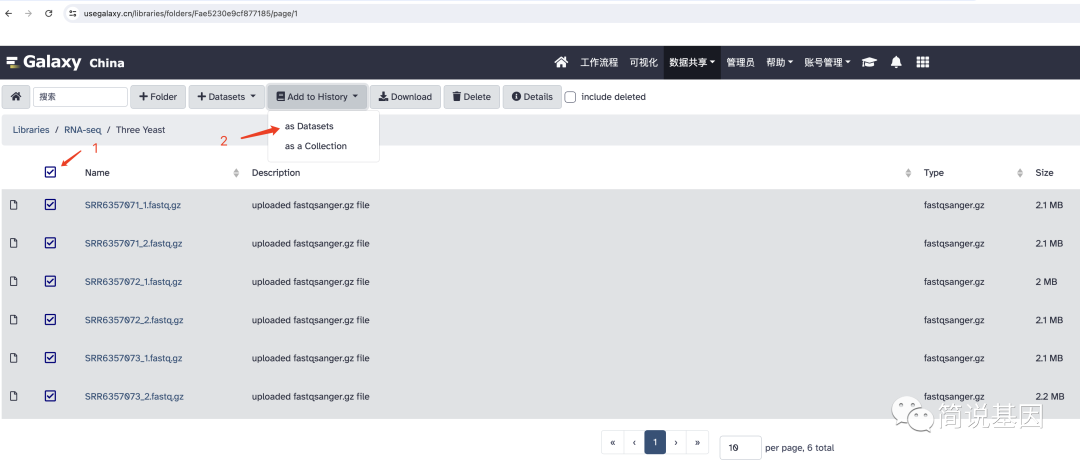Click the browser back arrow
The height and width of the screenshot is (464, 1080).
(9, 13)
